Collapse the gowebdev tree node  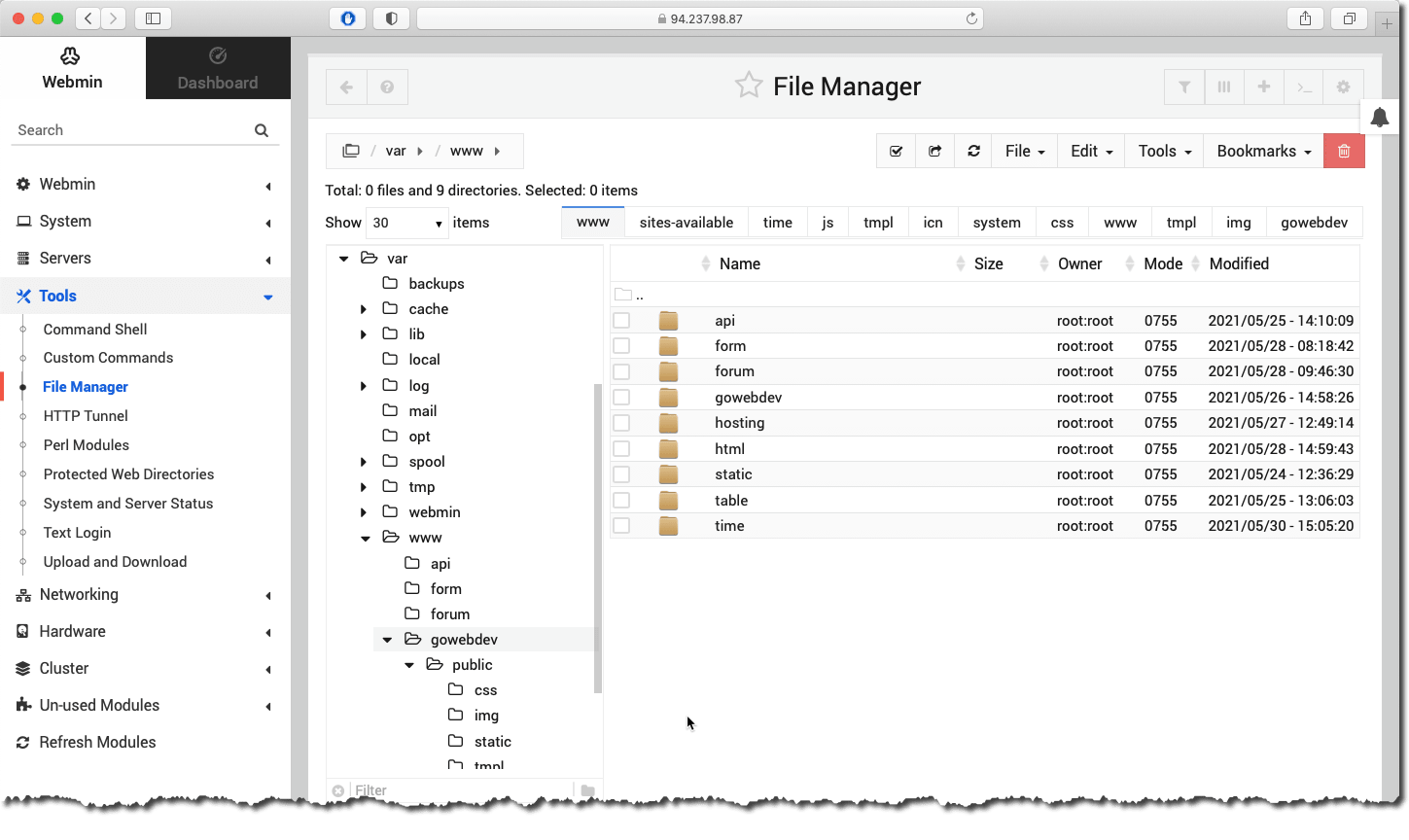387,640
